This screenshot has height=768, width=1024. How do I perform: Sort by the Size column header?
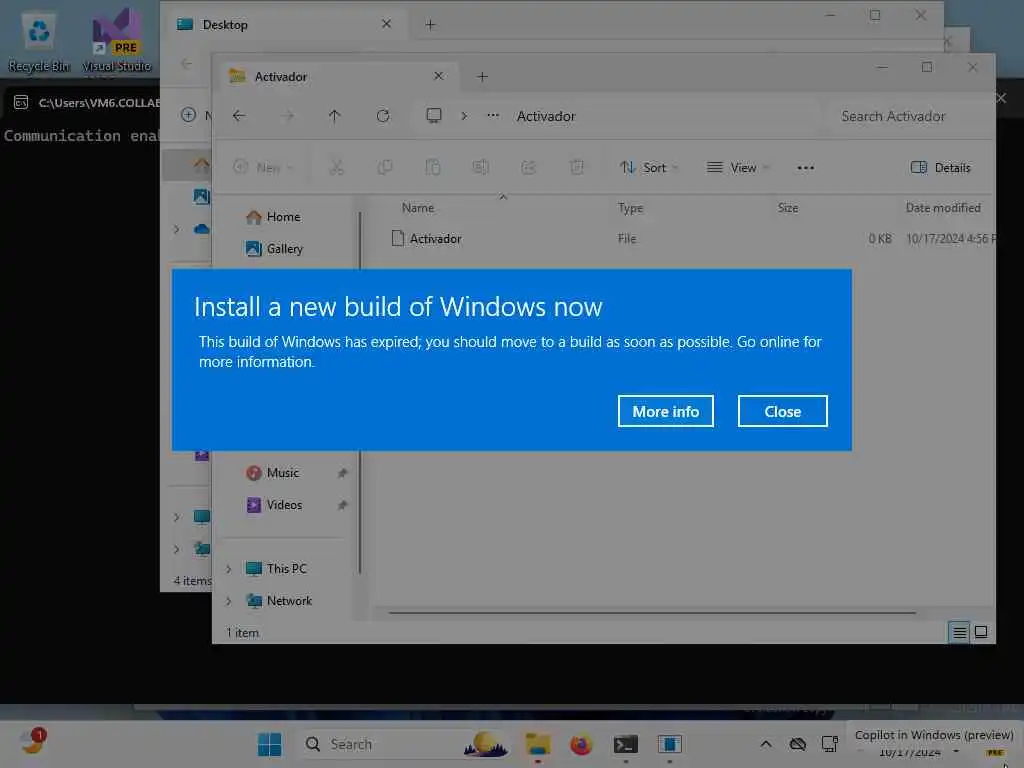788,208
